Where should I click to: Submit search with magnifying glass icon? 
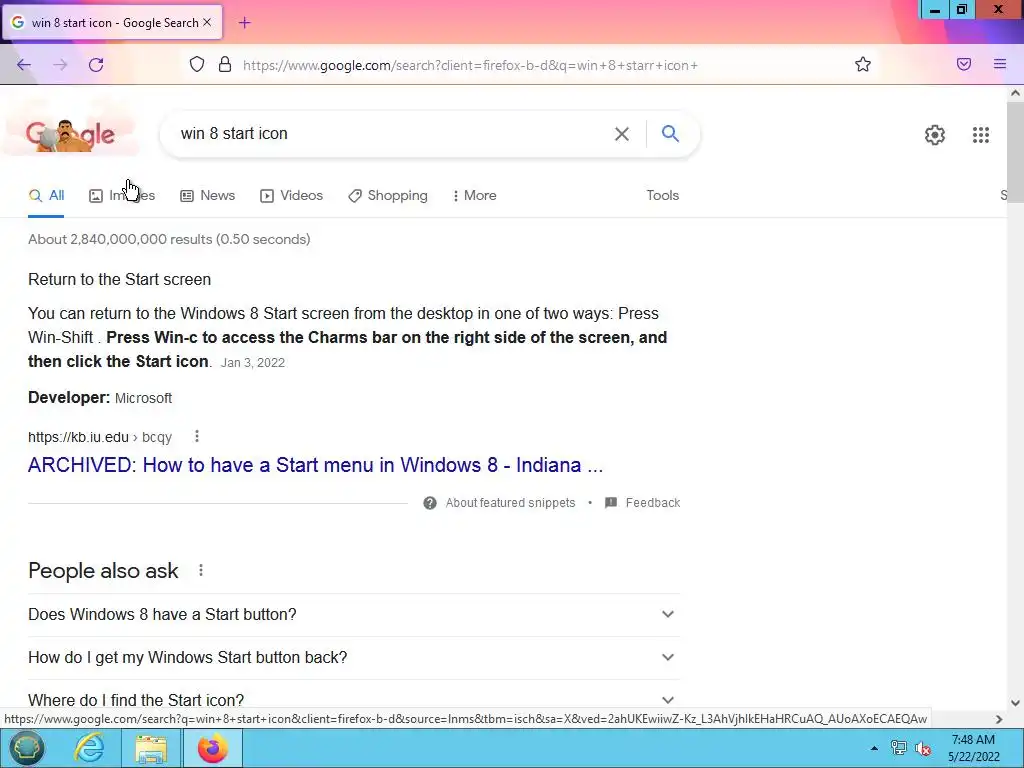click(670, 133)
